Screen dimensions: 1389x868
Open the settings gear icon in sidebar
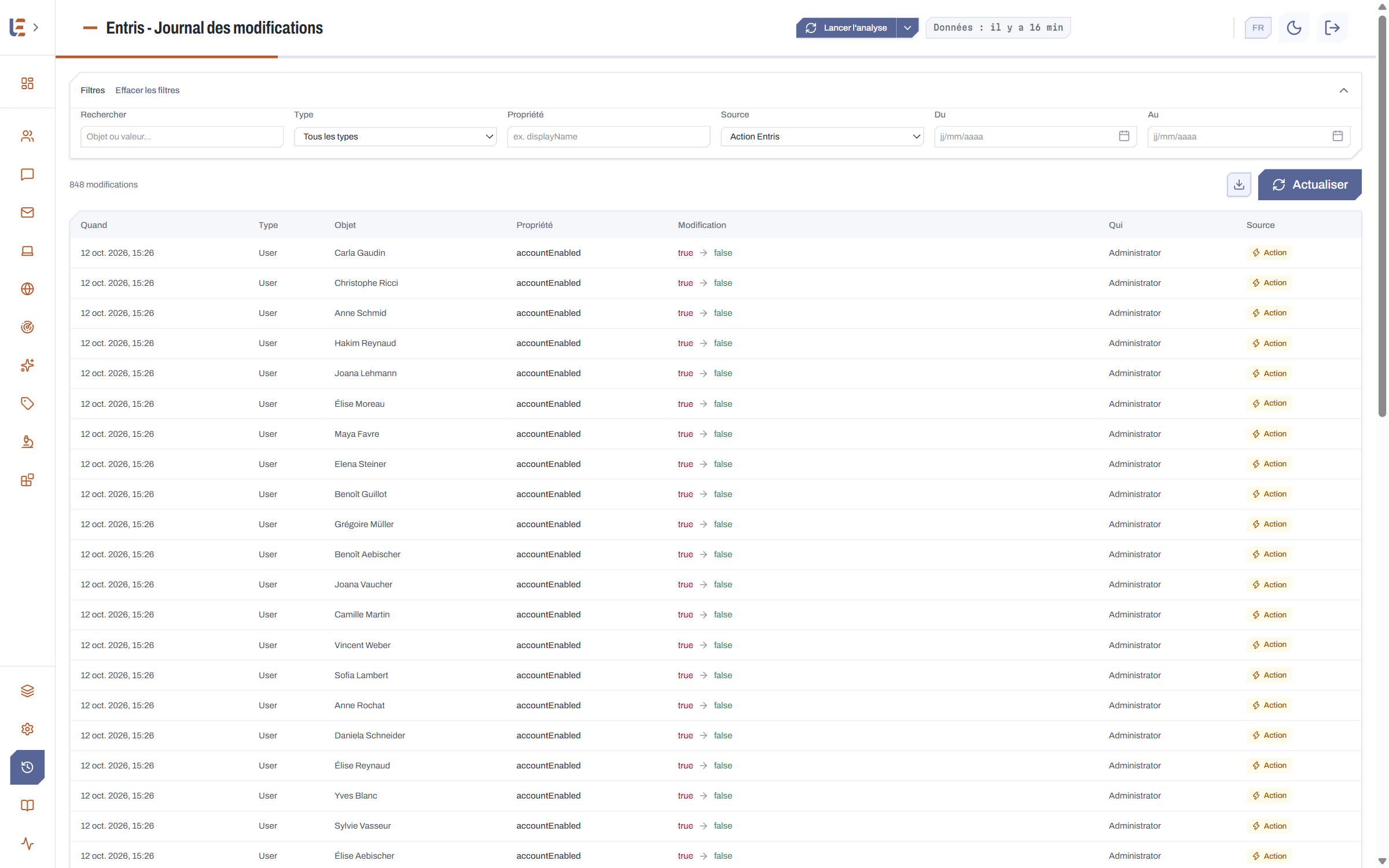pyautogui.click(x=27, y=729)
